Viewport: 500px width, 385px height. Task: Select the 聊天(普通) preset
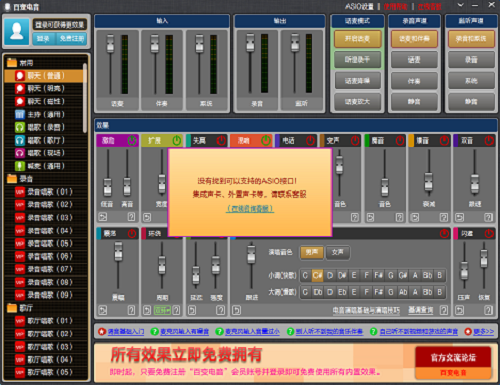click(x=46, y=76)
